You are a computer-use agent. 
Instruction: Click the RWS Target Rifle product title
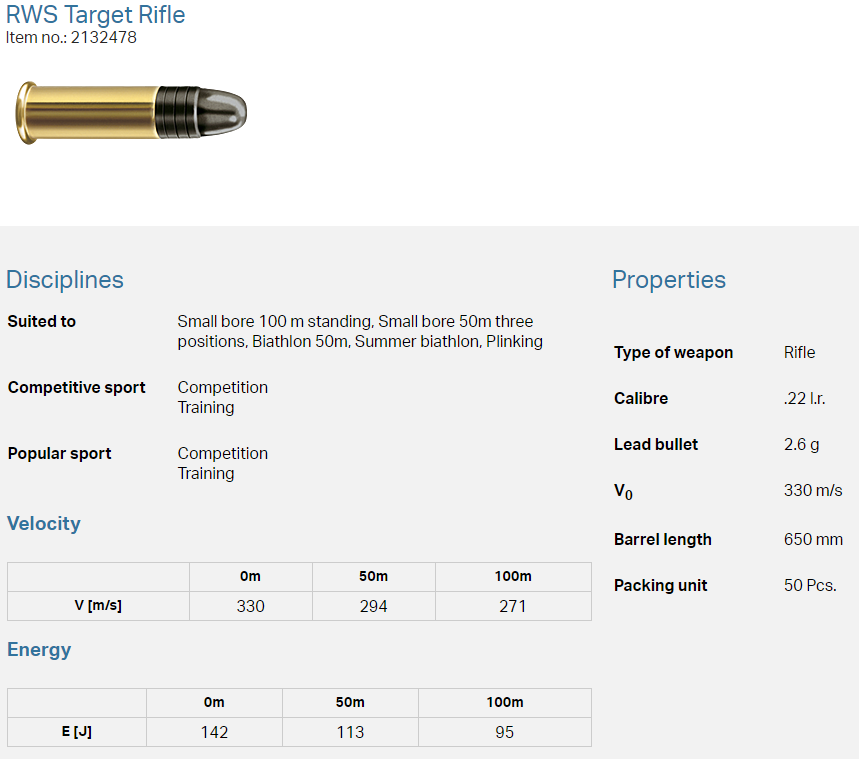coord(95,15)
